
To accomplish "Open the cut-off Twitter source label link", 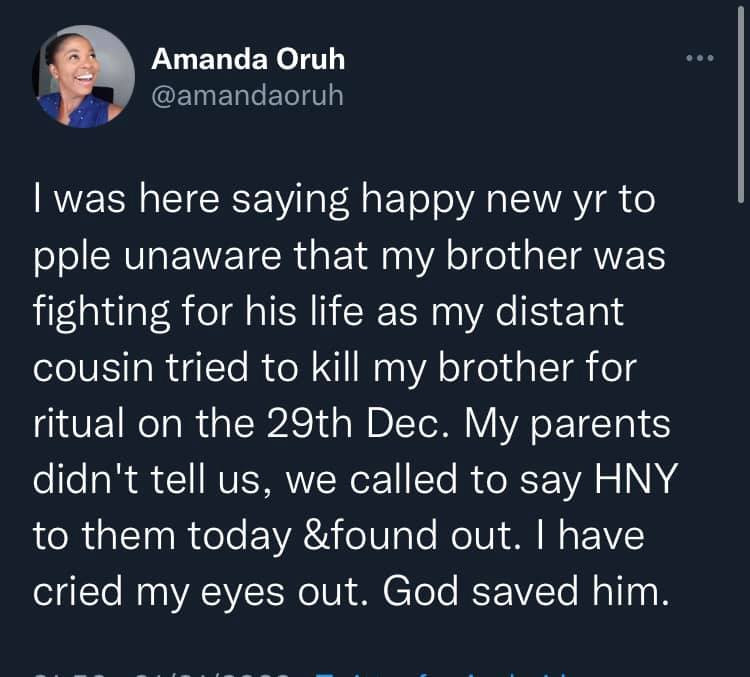I will 420,672.
